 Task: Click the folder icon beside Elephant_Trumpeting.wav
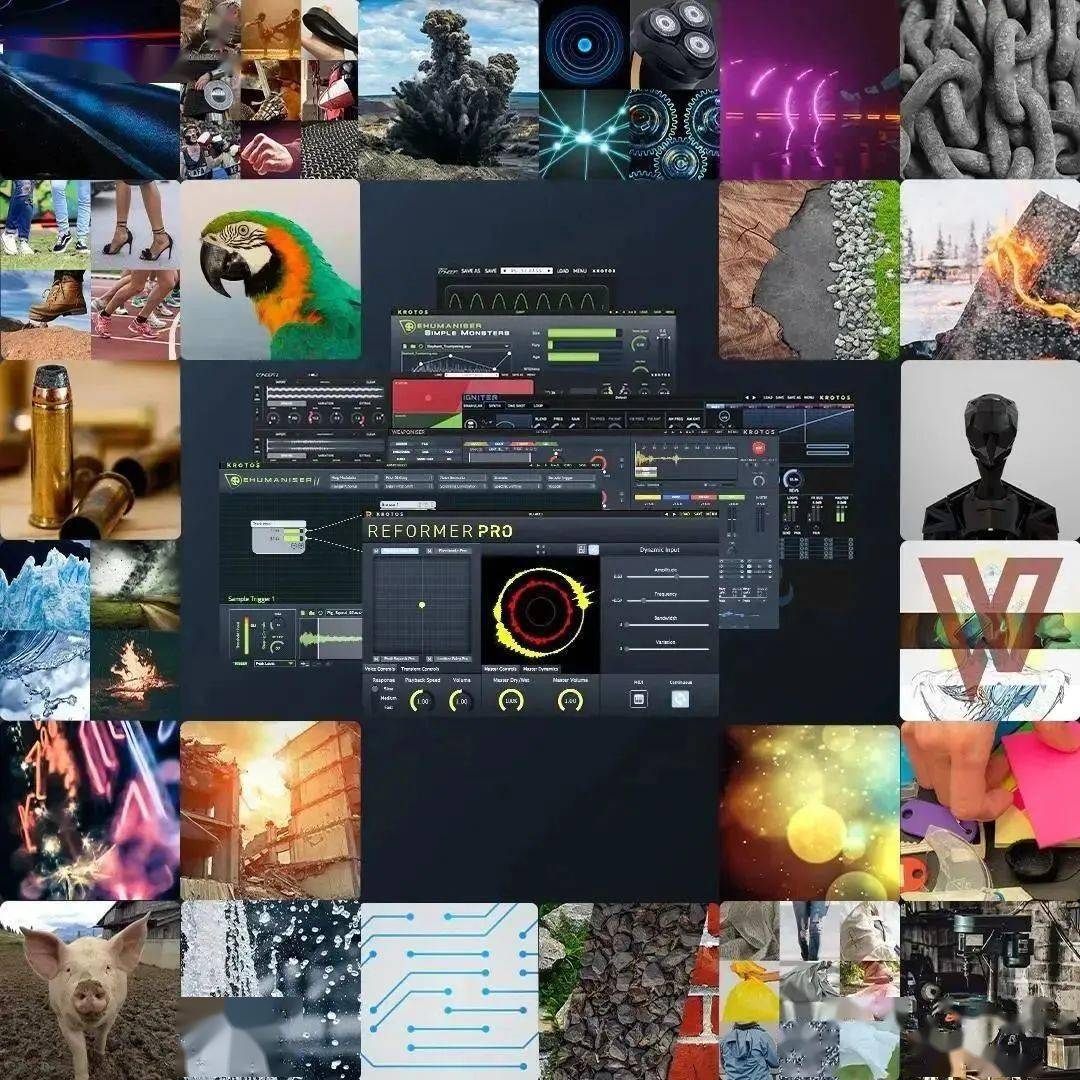tap(411, 346)
